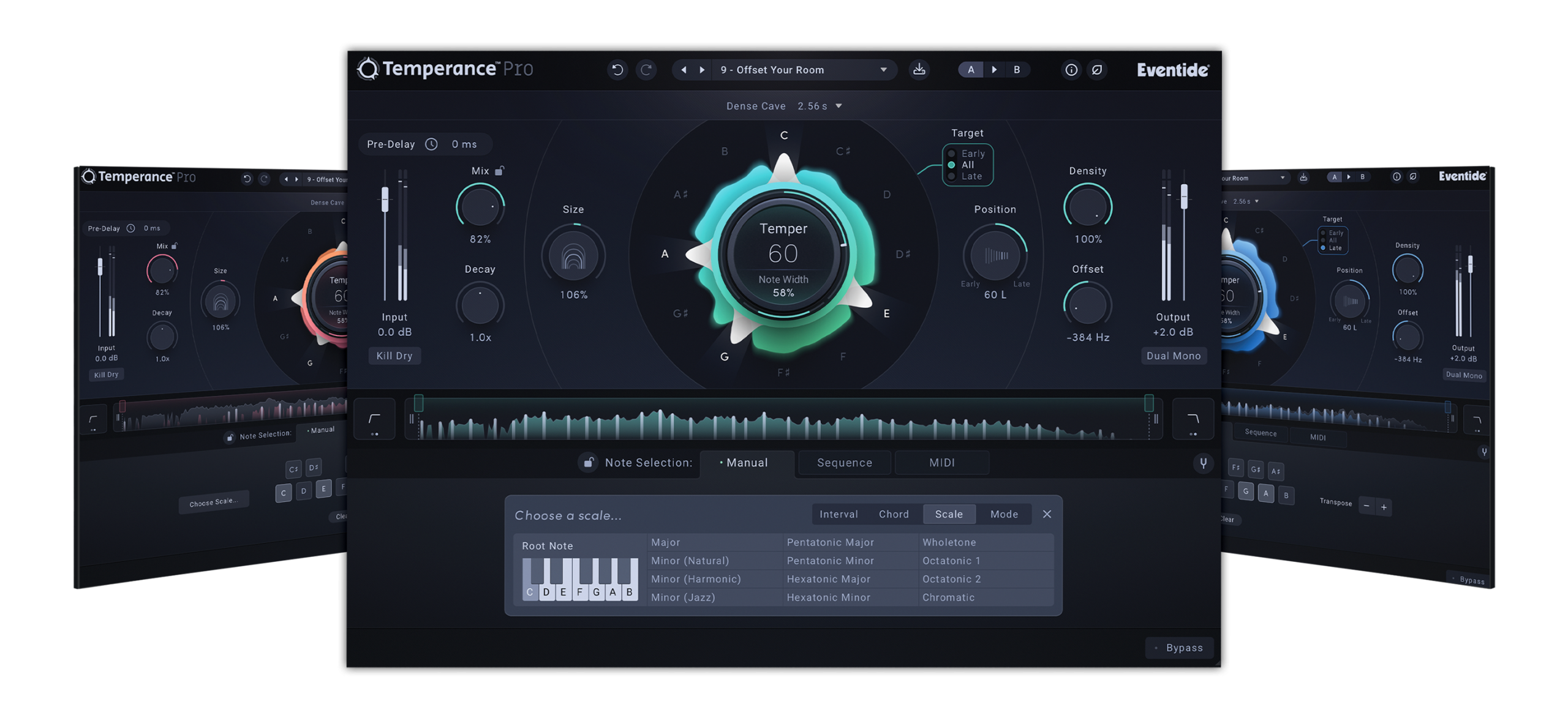The image size is (1568, 718).
Task: Toggle the Mix lock icon
Action: (x=500, y=171)
